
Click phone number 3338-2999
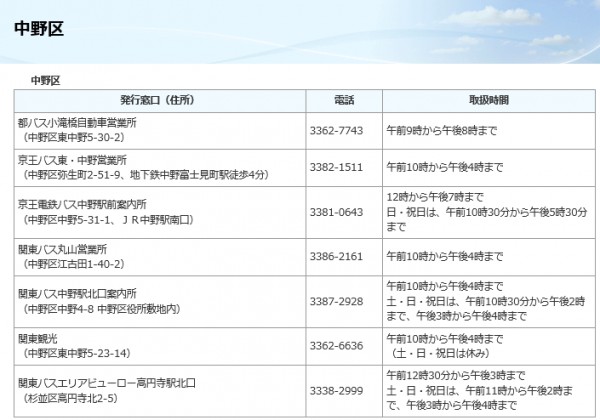pos(336,391)
